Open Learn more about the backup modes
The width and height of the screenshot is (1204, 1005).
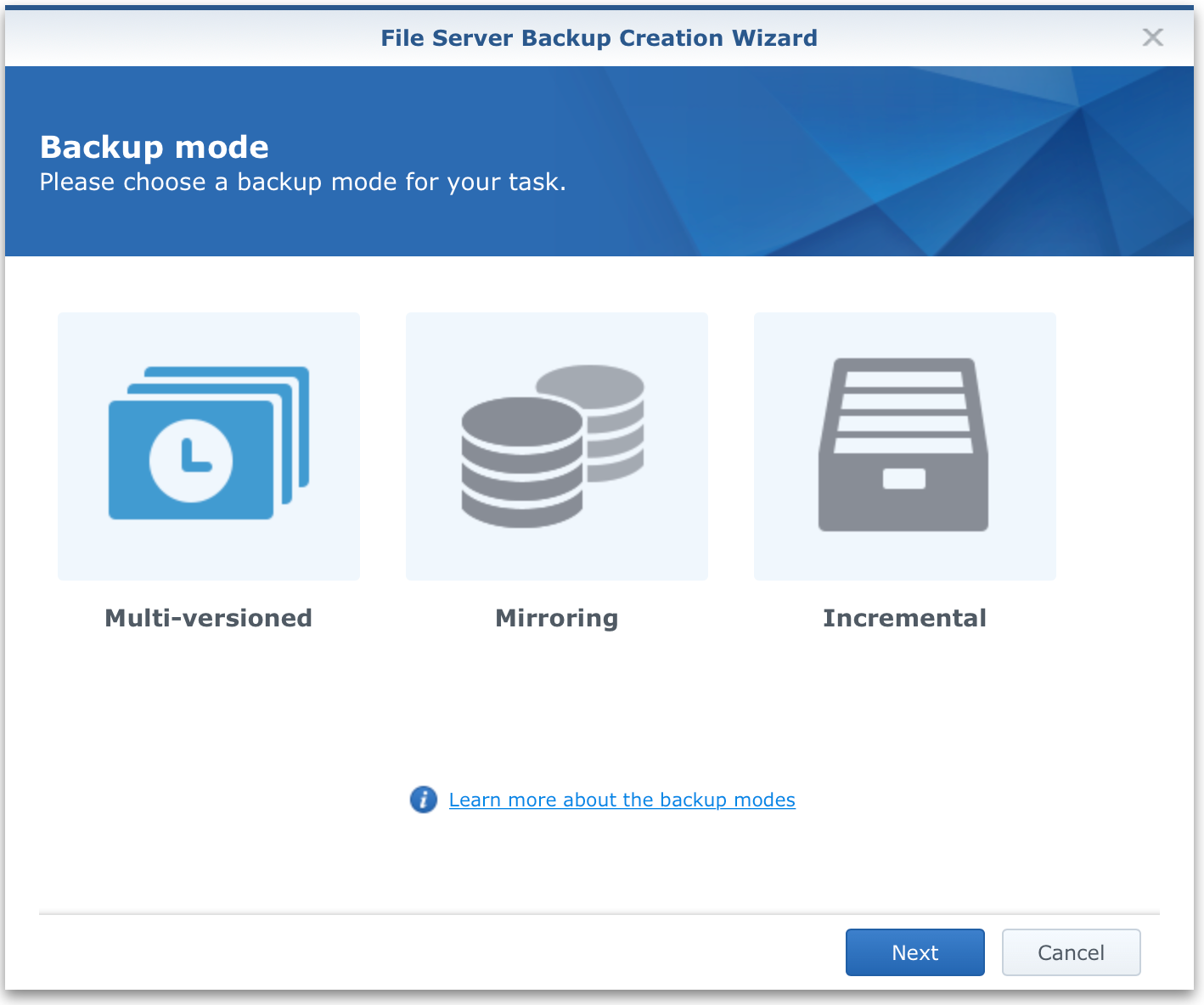point(622,800)
